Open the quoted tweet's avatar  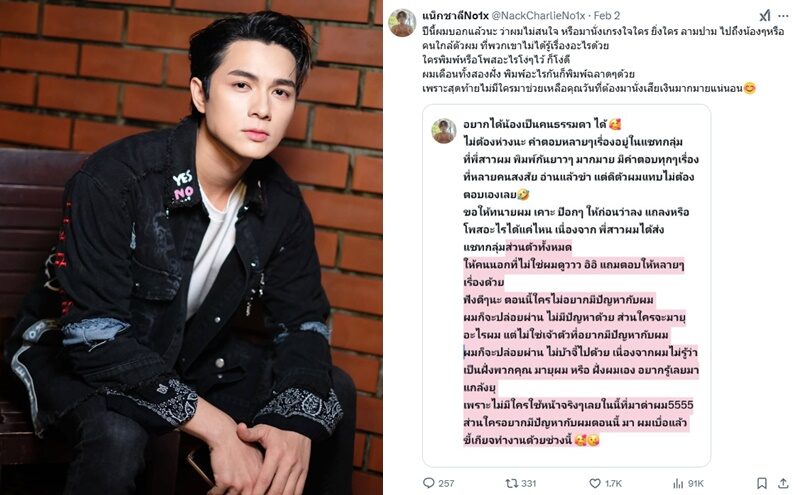(x=444, y=131)
